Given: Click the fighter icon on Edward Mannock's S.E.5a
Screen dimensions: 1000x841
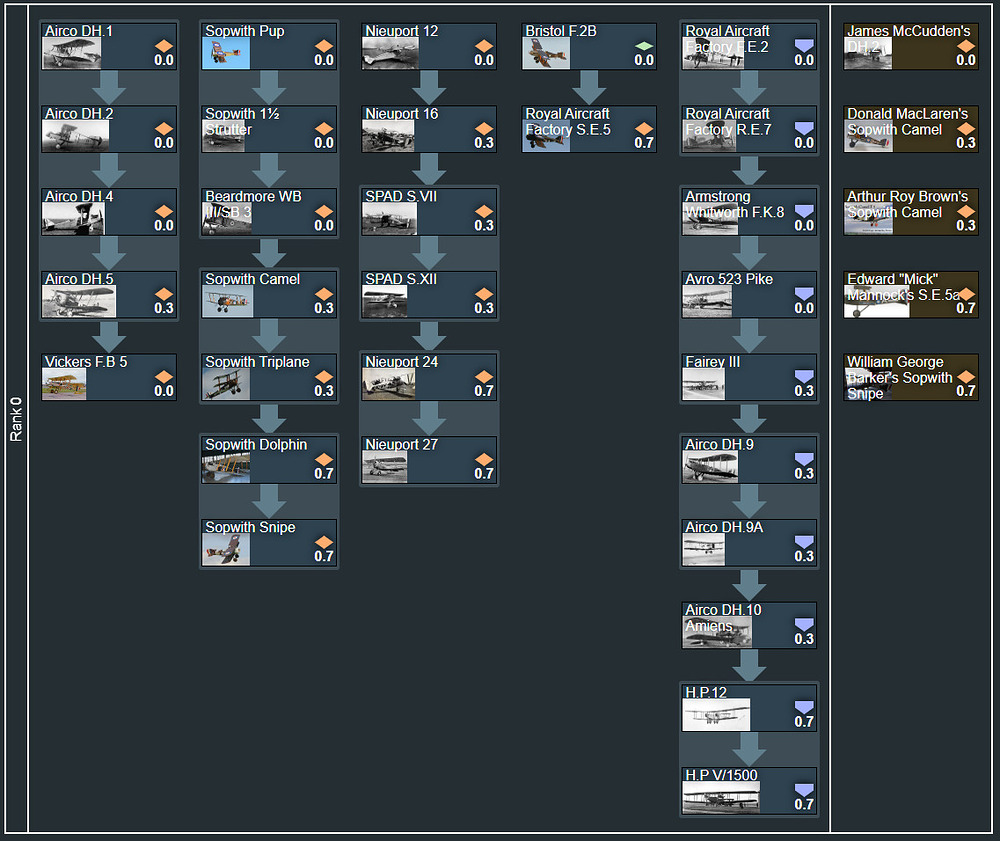Looking at the screenshot, I should (966, 294).
